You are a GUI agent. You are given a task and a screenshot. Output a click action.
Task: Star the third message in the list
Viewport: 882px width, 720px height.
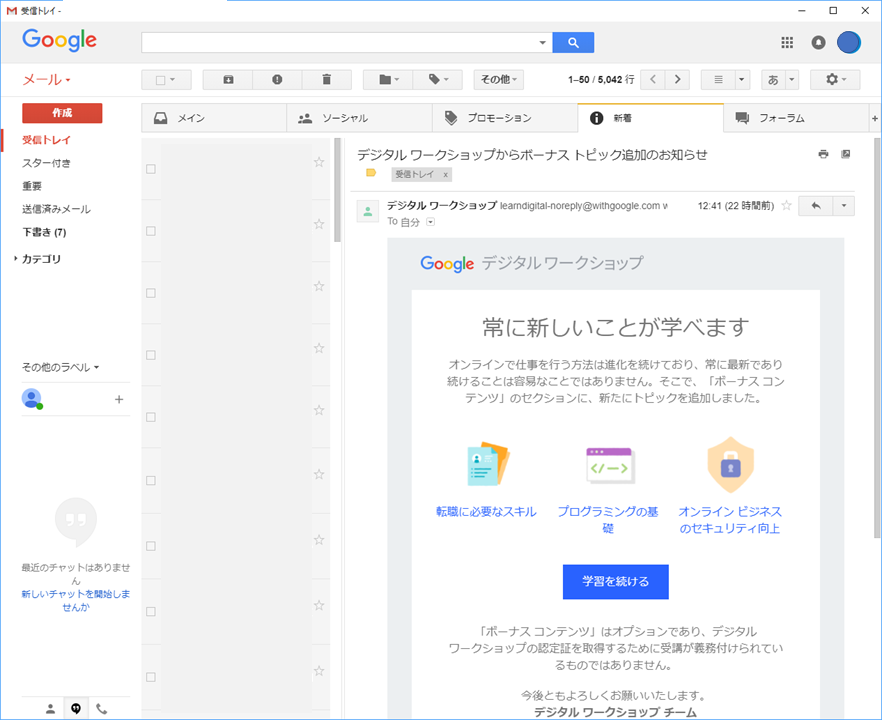[319, 286]
